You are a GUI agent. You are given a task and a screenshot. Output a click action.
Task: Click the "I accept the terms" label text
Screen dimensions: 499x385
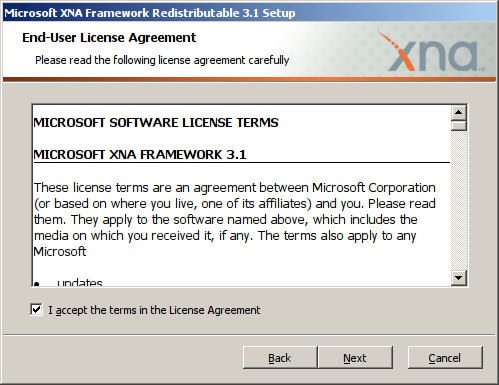[154, 310]
